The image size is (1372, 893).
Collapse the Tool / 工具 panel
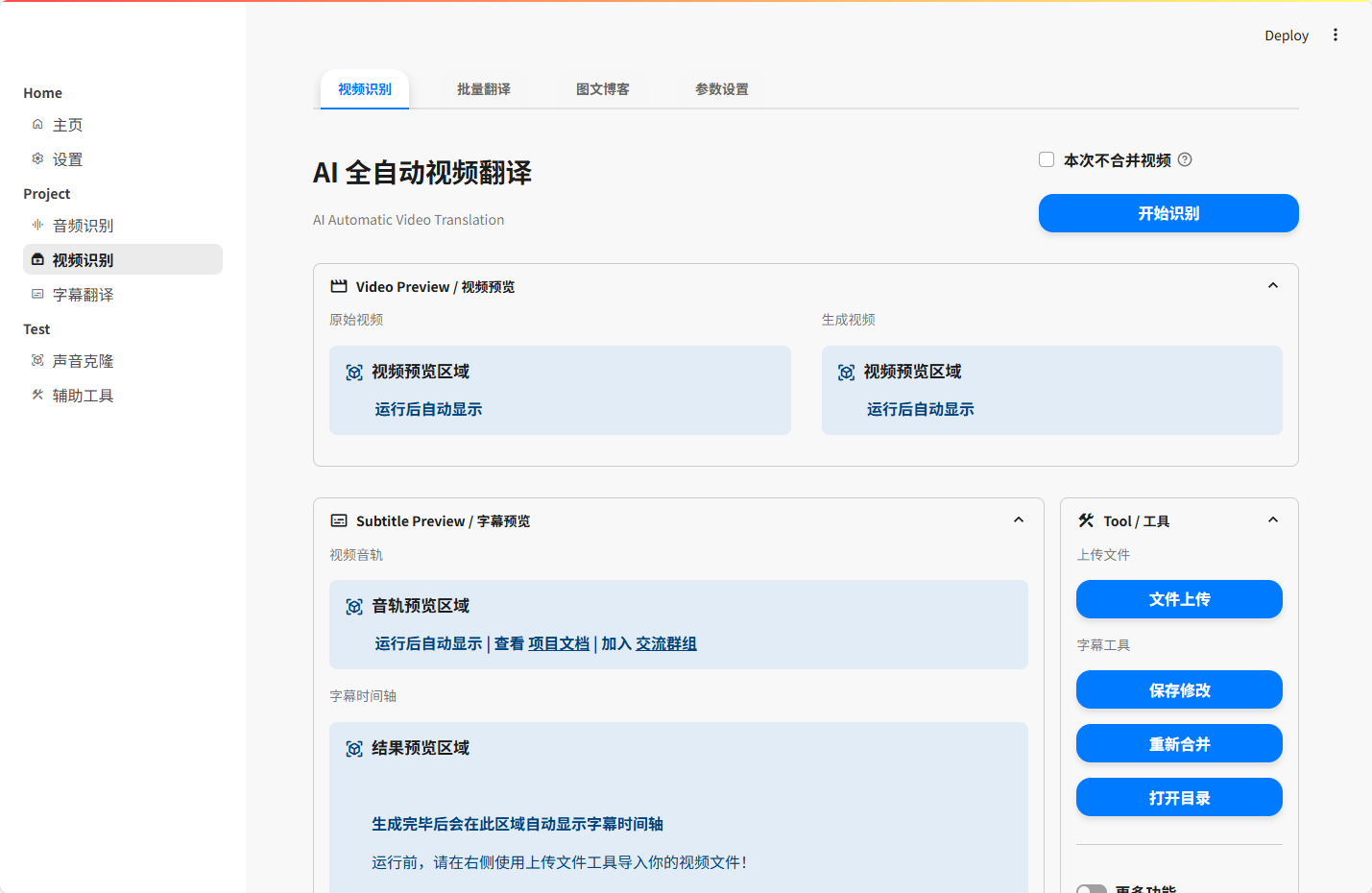point(1273,520)
